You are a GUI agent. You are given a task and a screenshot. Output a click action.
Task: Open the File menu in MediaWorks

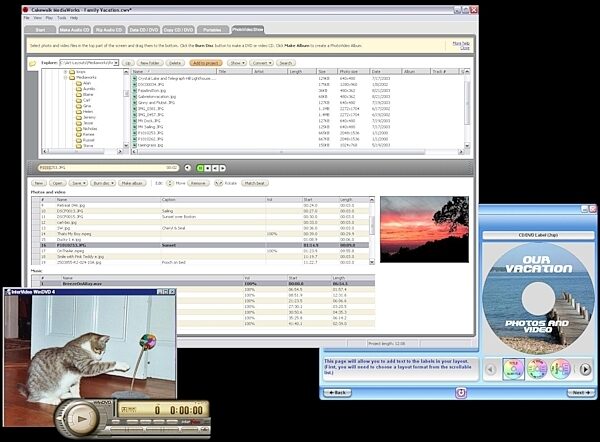click(x=26, y=18)
